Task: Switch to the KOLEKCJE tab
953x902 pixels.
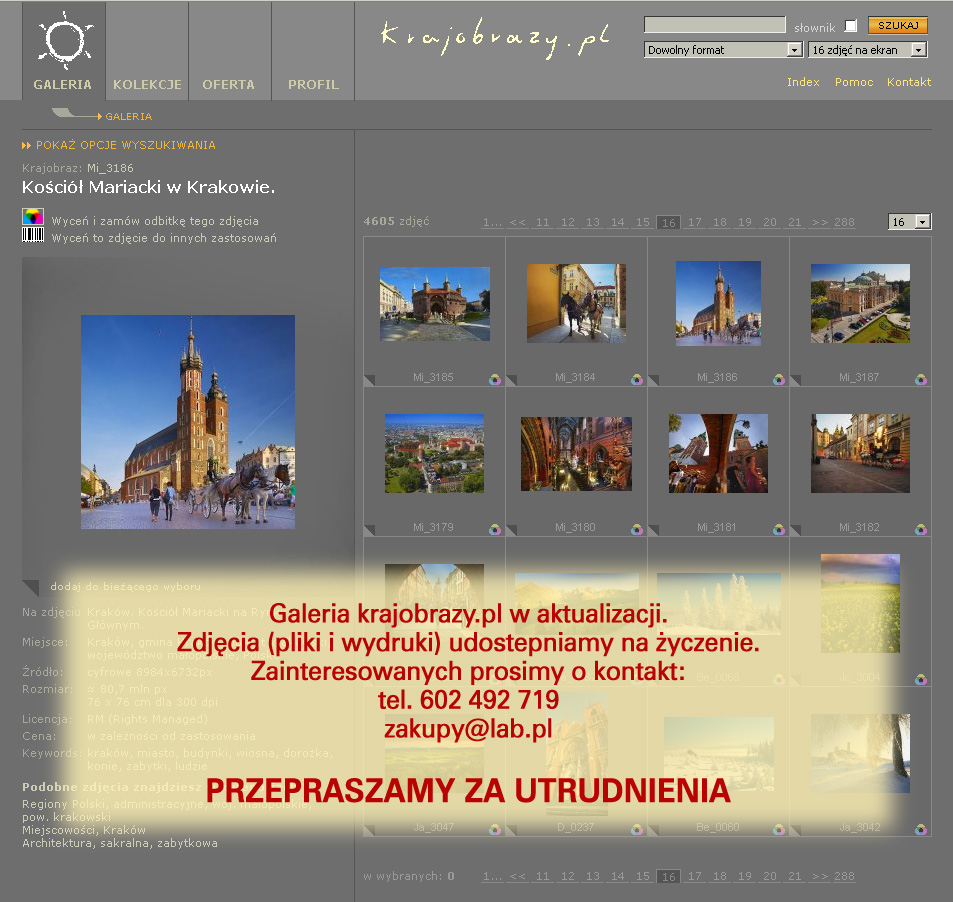Action: pos(147,85)
